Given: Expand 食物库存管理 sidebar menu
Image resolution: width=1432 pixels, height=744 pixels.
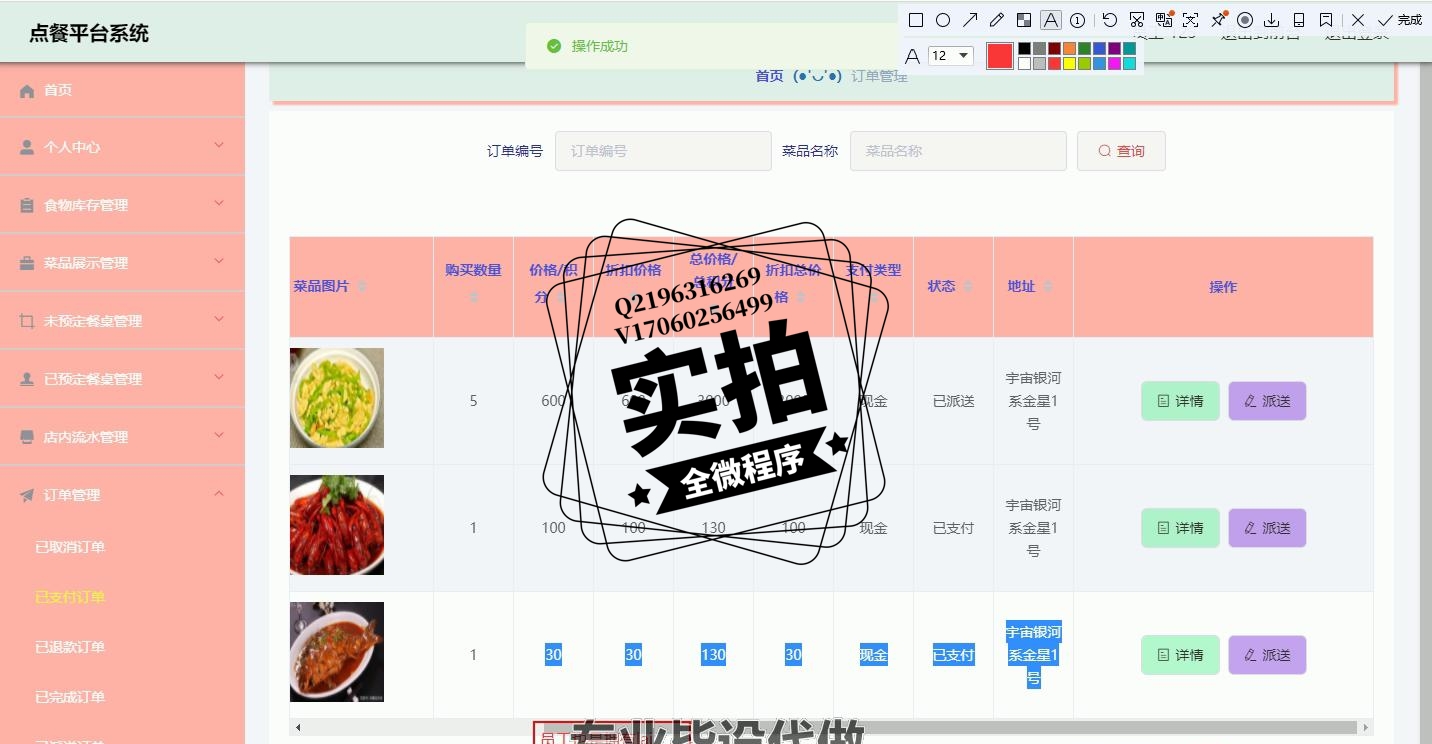Looking at the screenshot, I should click(122, 204).
